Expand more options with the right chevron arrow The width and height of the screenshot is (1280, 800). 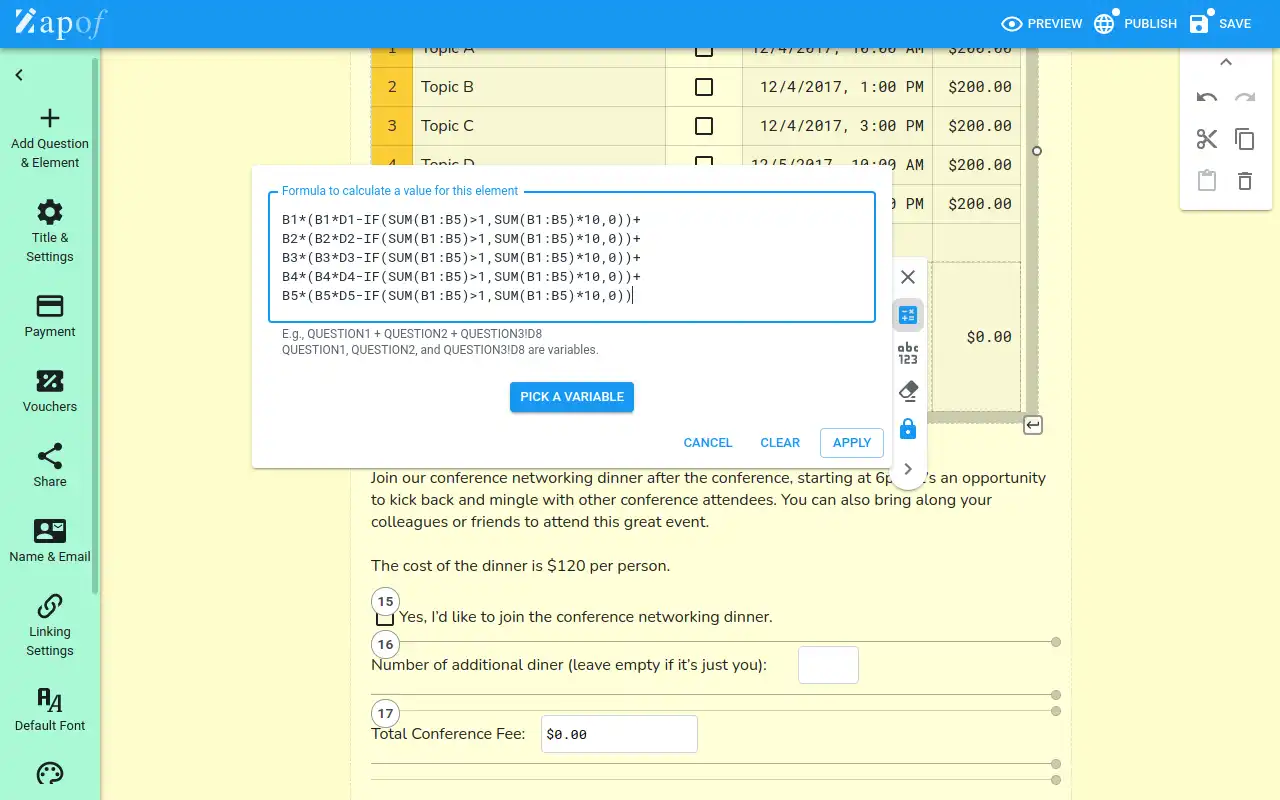click(x=908, y=468)
